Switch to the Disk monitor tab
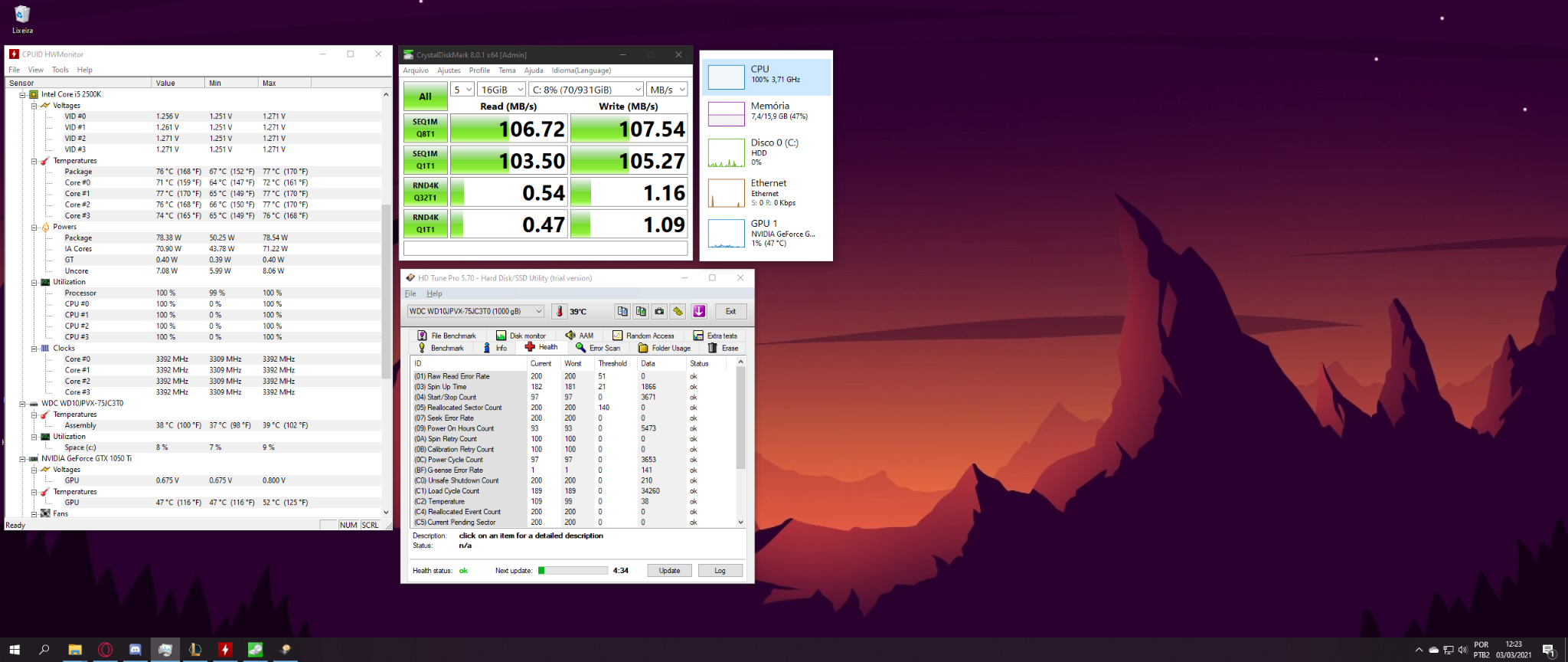 click(521, 336)
